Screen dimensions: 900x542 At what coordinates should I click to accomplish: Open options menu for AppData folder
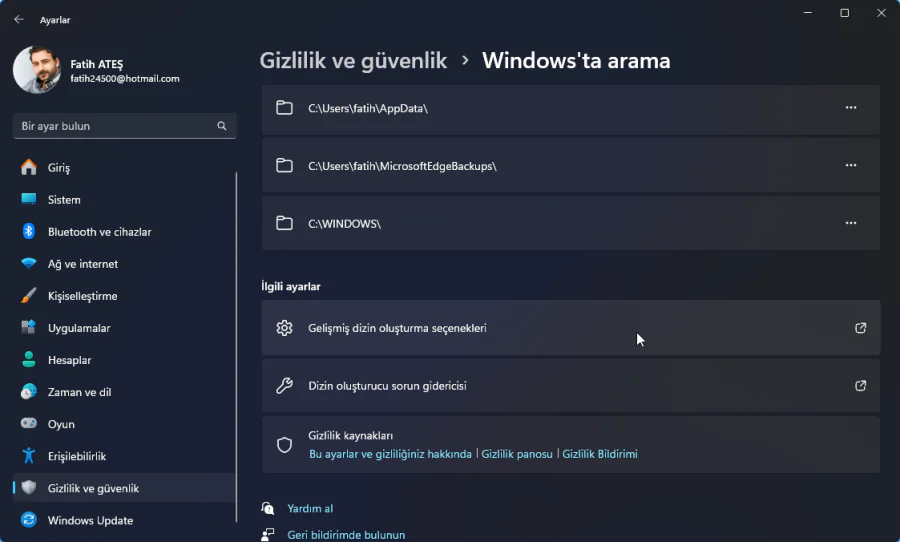(x=851, y=107)
